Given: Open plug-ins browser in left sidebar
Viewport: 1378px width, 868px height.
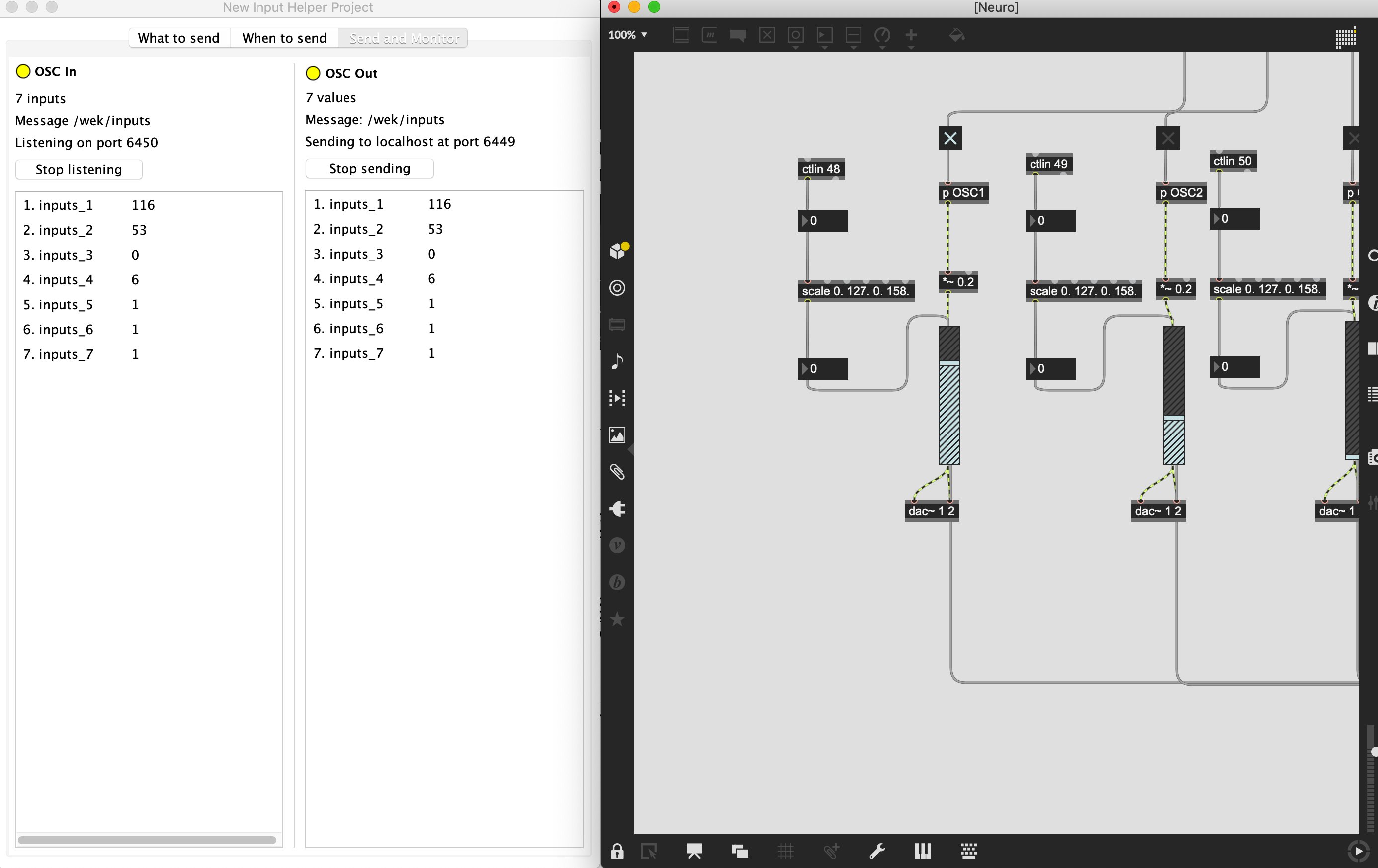Looking at the screenshot, I should [x=617, y=509].
